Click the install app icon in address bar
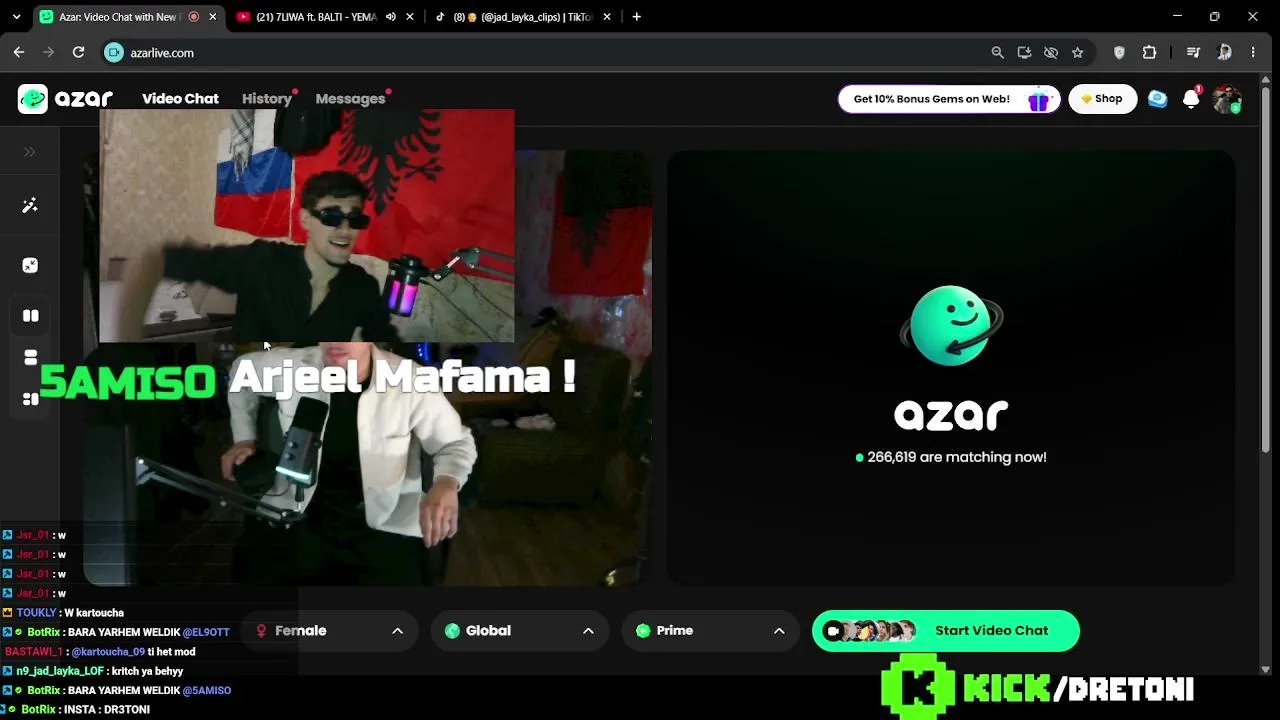 1024,53
